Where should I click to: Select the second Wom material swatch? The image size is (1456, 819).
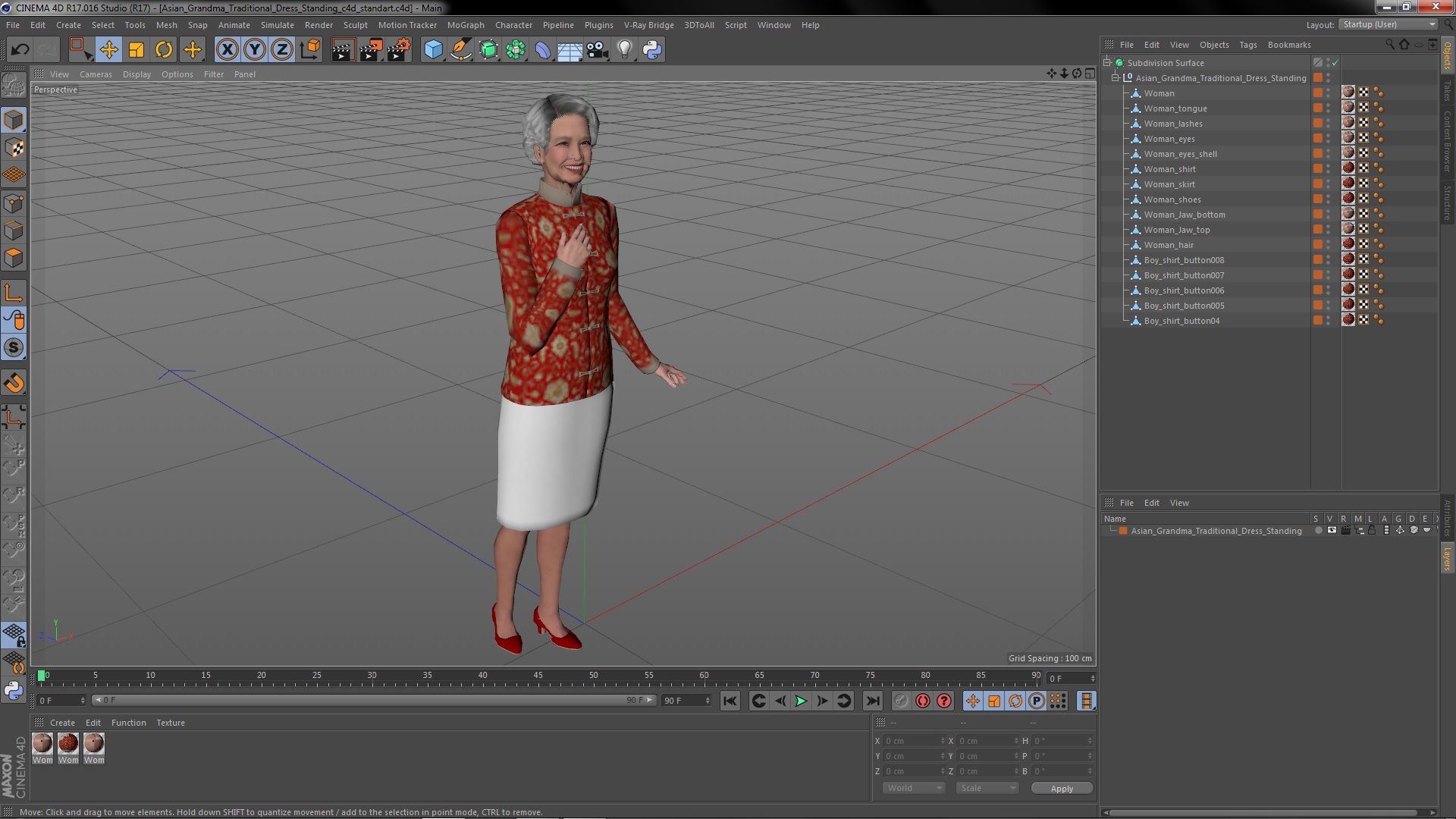point(68,748)
